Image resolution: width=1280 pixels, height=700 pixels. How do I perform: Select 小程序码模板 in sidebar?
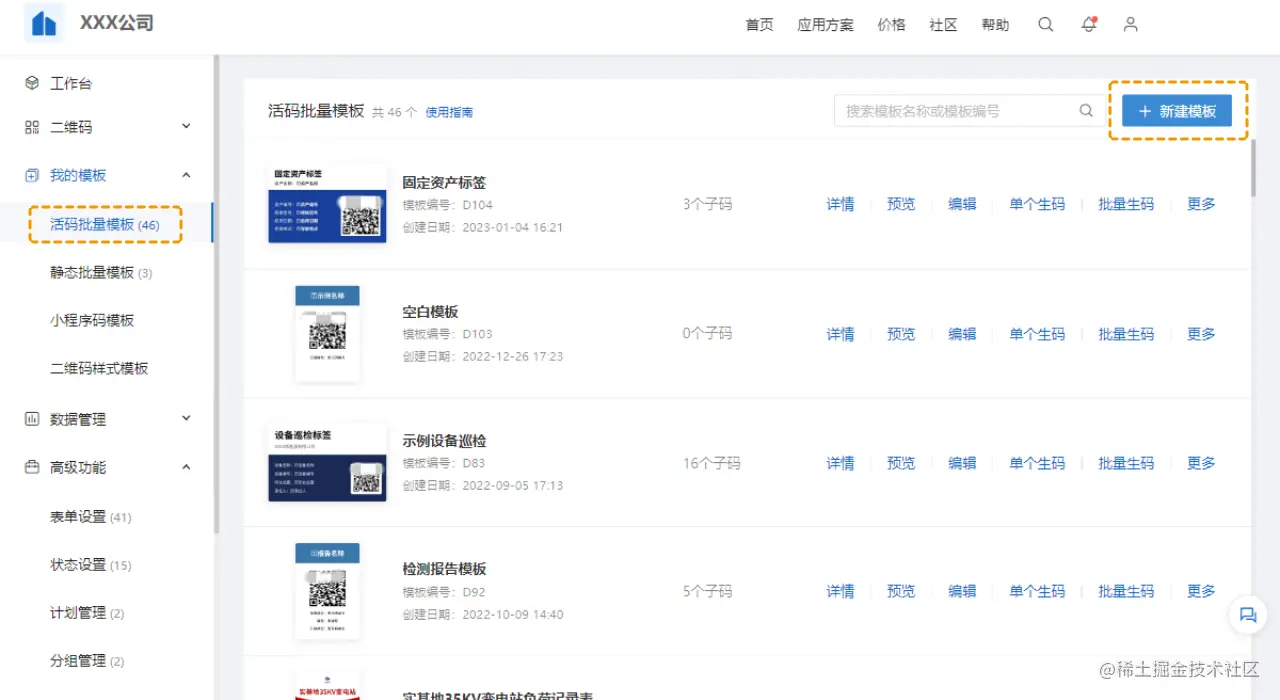92,321
